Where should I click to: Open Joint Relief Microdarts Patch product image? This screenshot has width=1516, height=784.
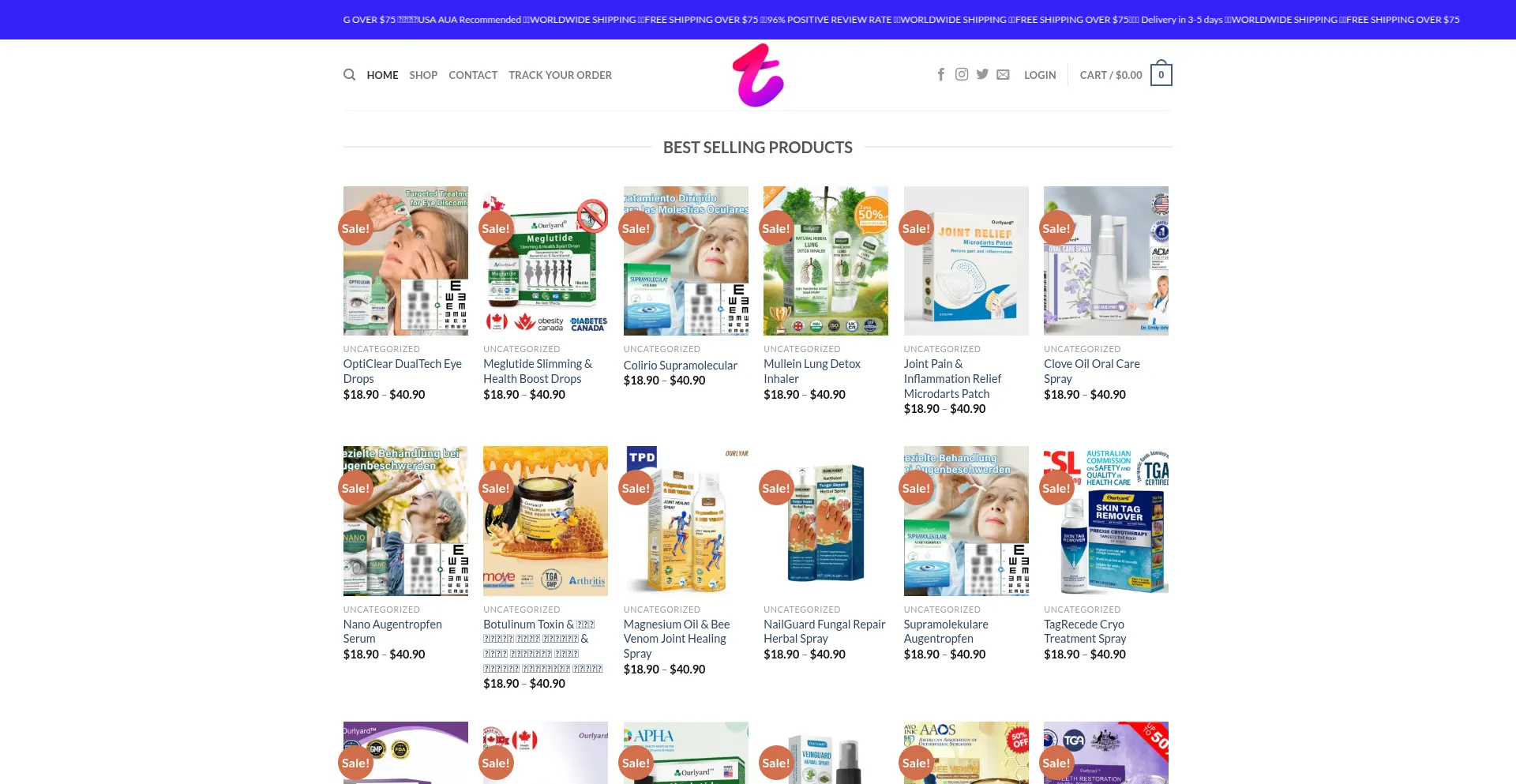tap(966, 261)
